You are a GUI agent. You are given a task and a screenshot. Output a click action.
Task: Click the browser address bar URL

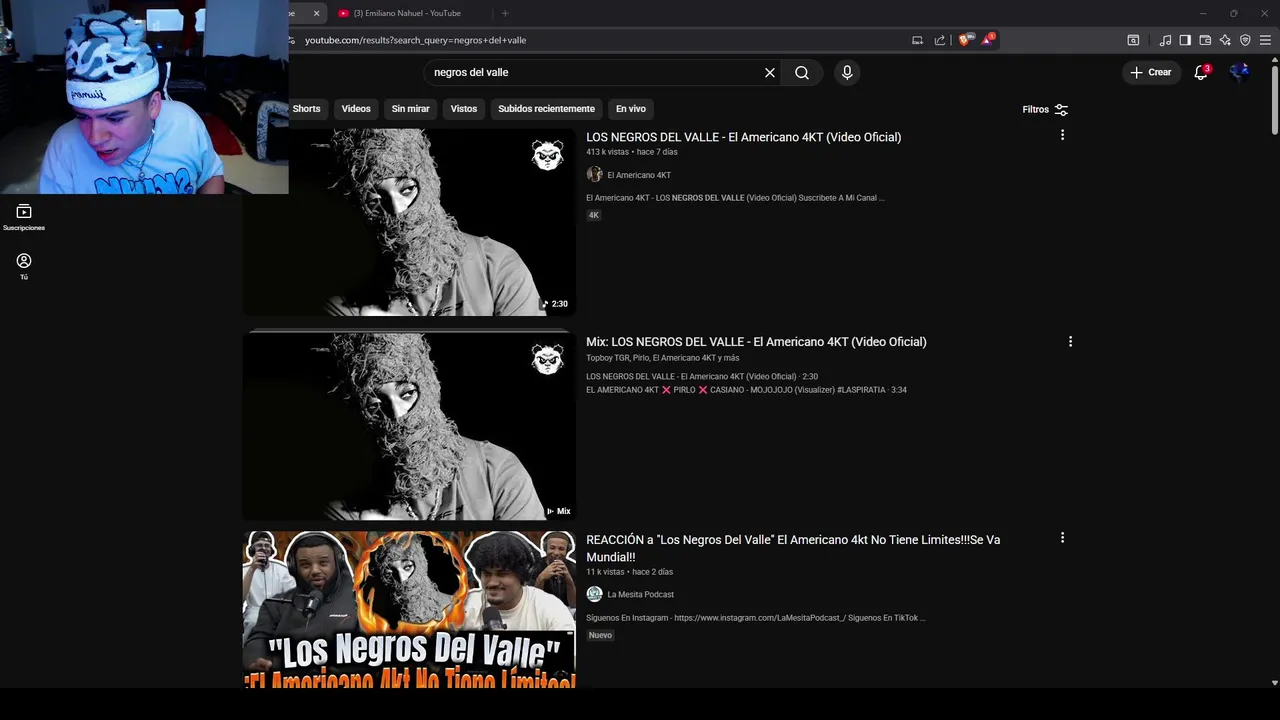click(x=415, y=40)
